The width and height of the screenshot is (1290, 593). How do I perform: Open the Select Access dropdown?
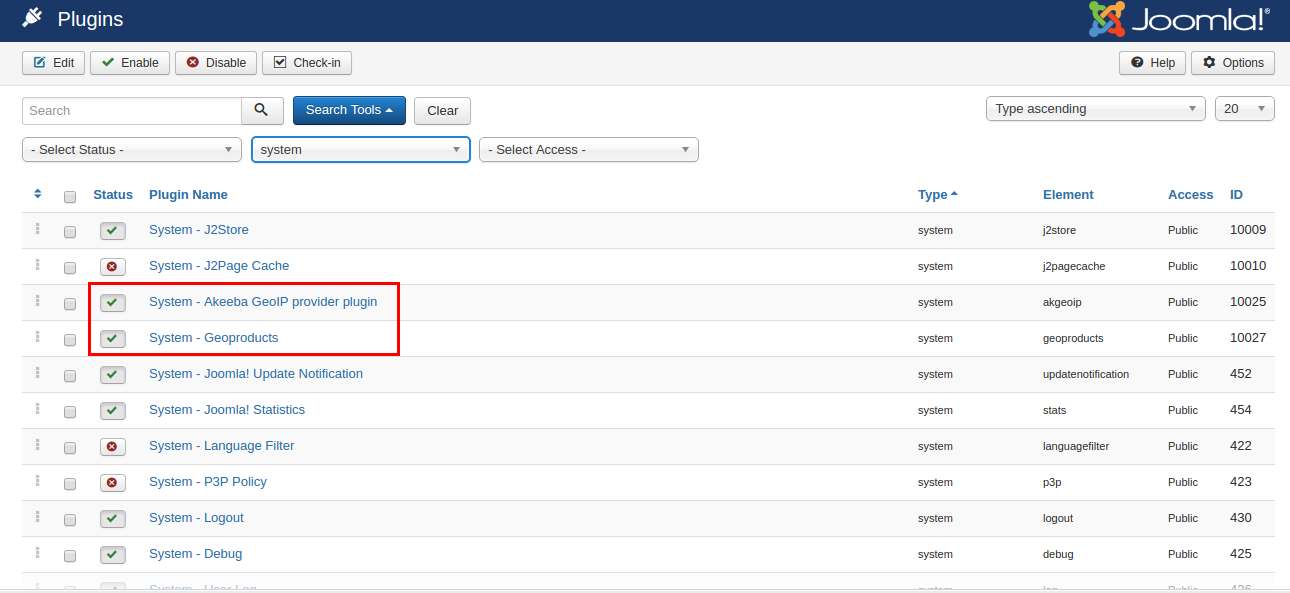[x=589, y=150]
